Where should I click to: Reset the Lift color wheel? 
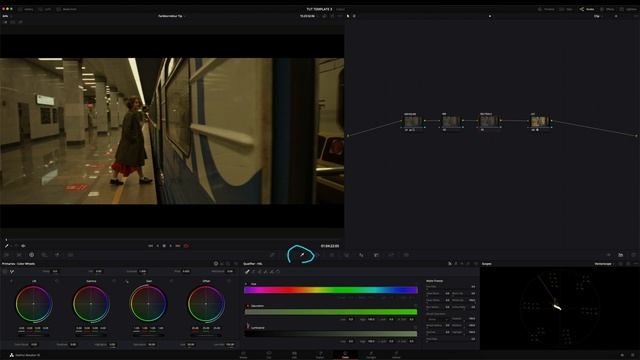pyautogui.click(x=57, y=281)
